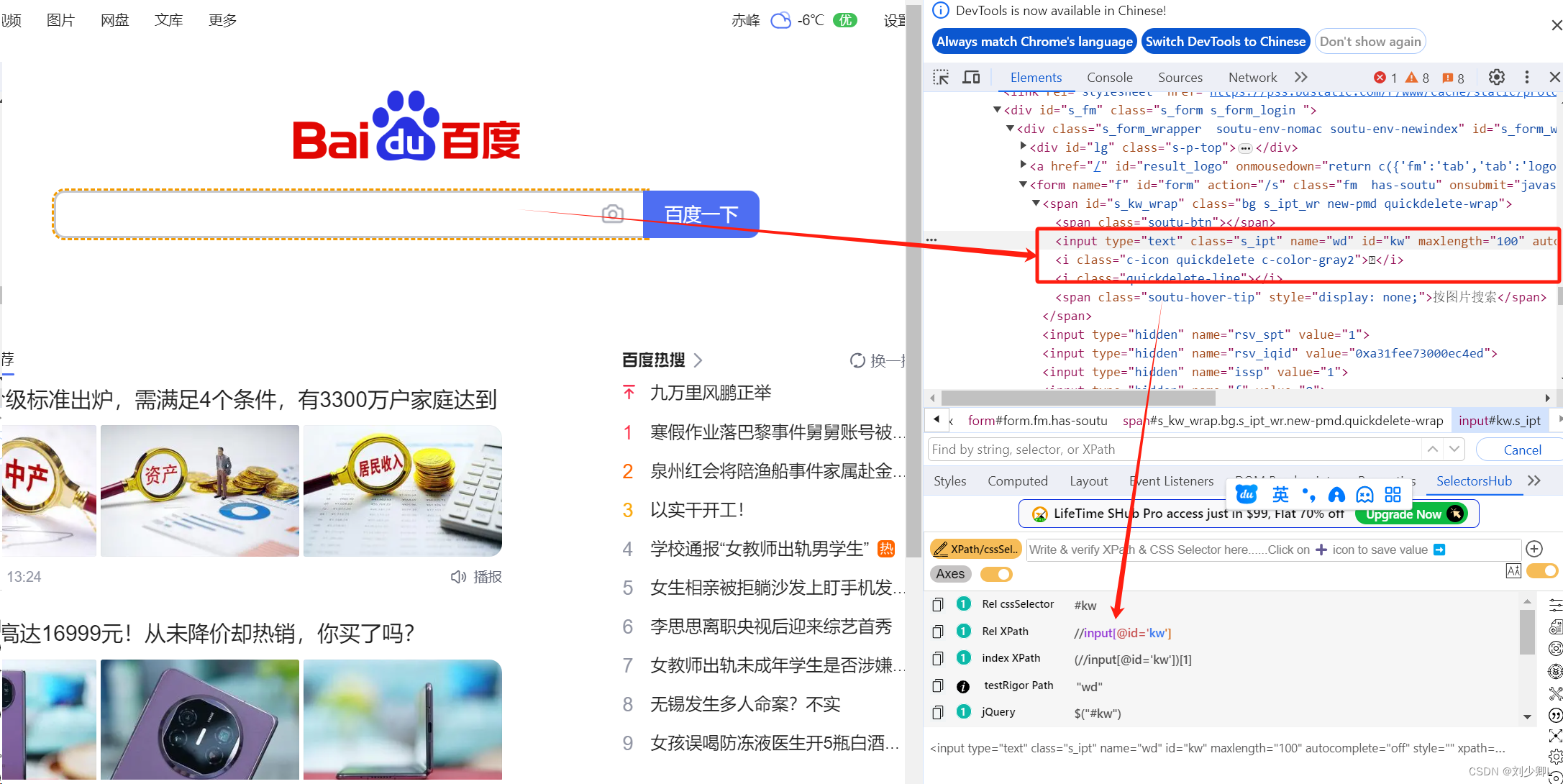Screen dimensions: 1563x784
Task: Collapse the div id="s_fm" node
Action: coord(997,109)
